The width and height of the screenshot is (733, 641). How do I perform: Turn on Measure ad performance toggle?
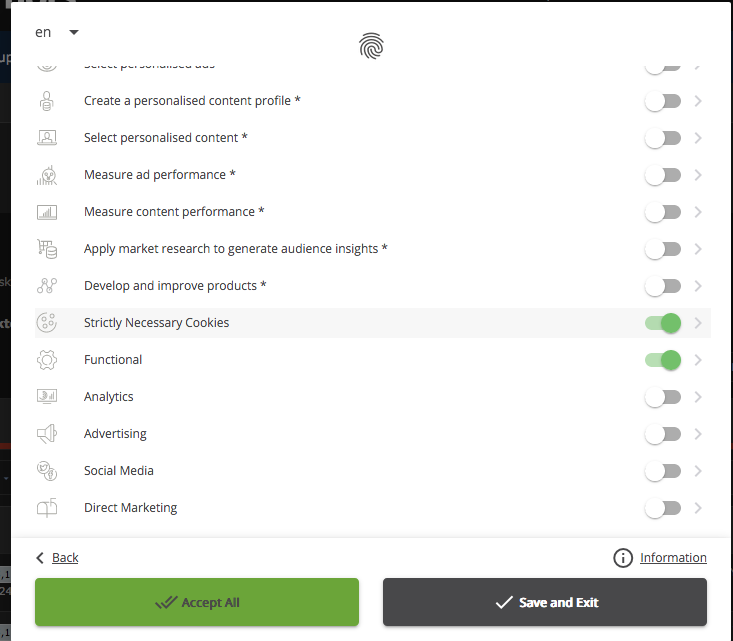click(663, 175)
